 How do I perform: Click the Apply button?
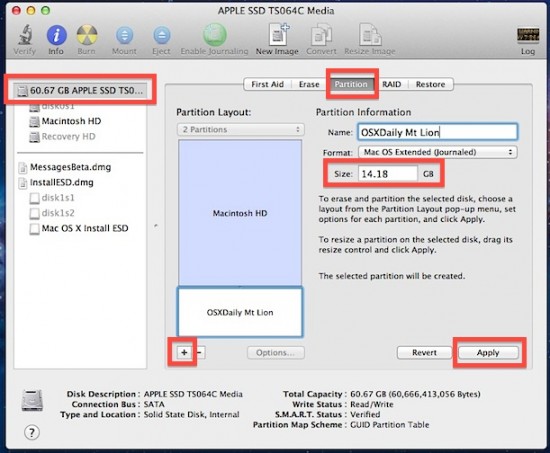click(x=488, y=353)
